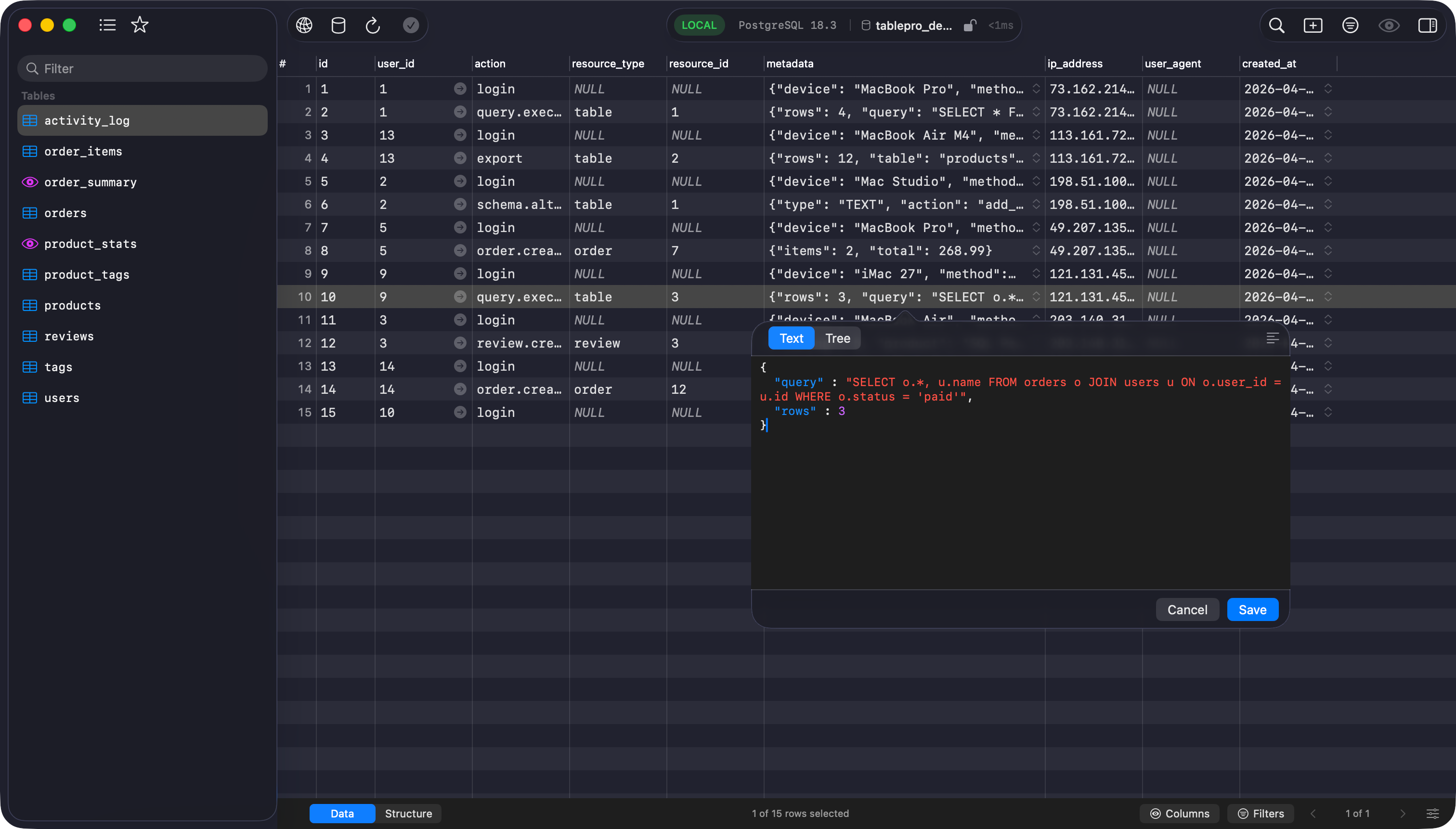Open created_at stepper in row 6

1328,205
